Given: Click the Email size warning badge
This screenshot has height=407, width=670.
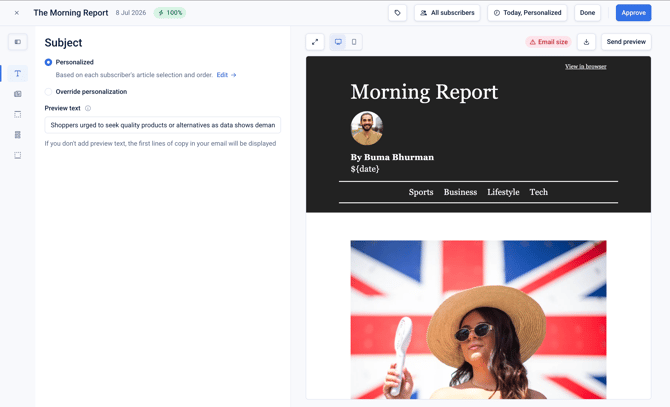Looking at the screenshot, I should [x=549, y=42].
